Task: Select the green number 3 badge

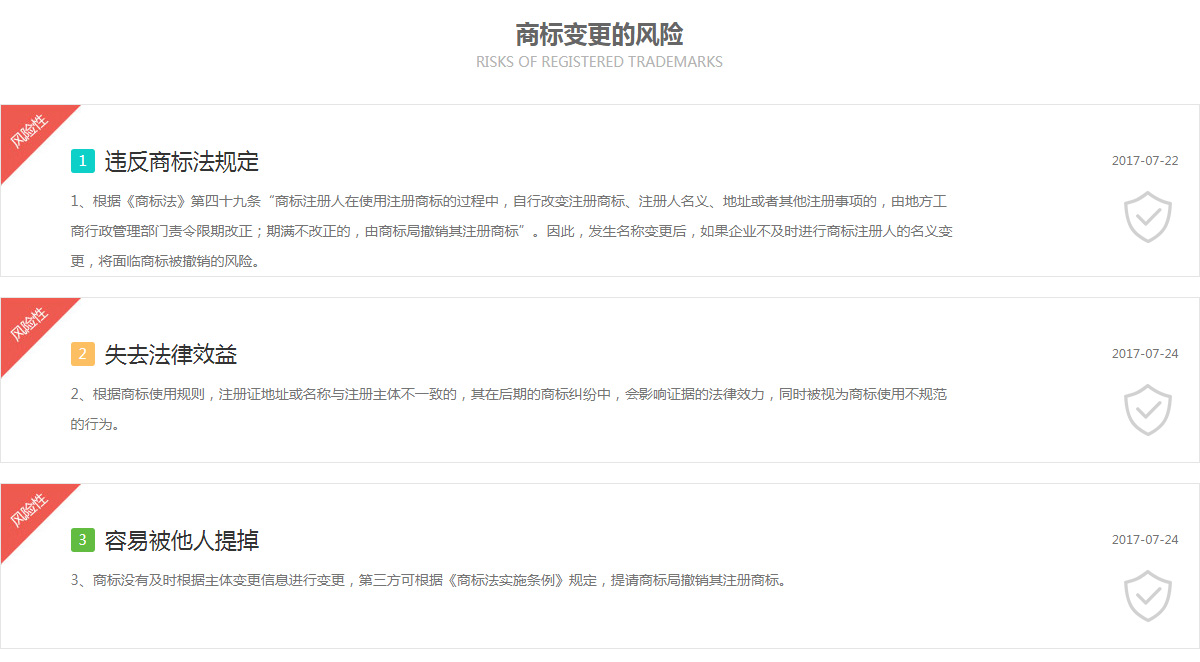Action: point(83,541)
